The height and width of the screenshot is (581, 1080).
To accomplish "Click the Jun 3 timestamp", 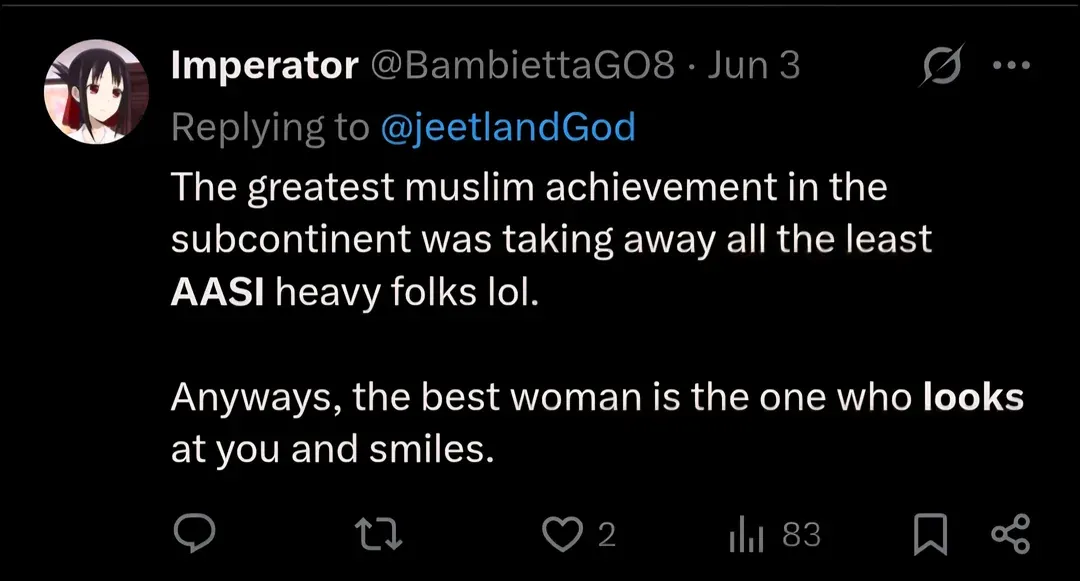I will pyautogui.click(x=753, y=66).
